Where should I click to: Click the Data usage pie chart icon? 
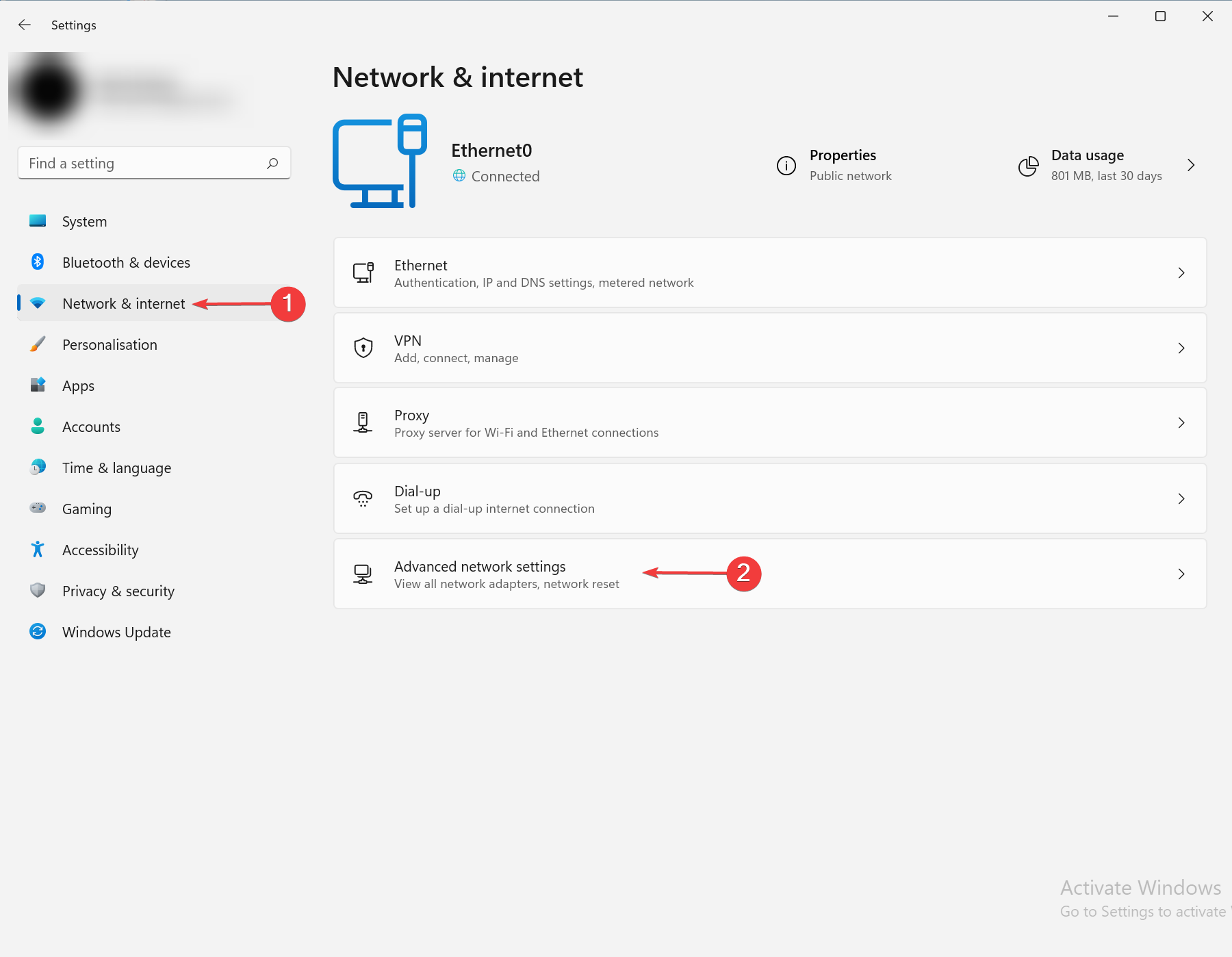[1028, 165]
